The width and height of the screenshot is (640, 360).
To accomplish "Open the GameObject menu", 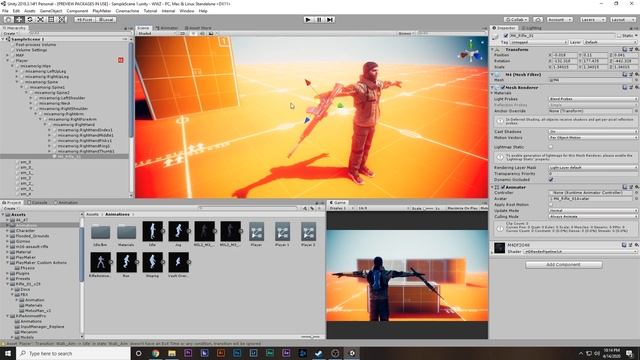I will tap(51, 11).
